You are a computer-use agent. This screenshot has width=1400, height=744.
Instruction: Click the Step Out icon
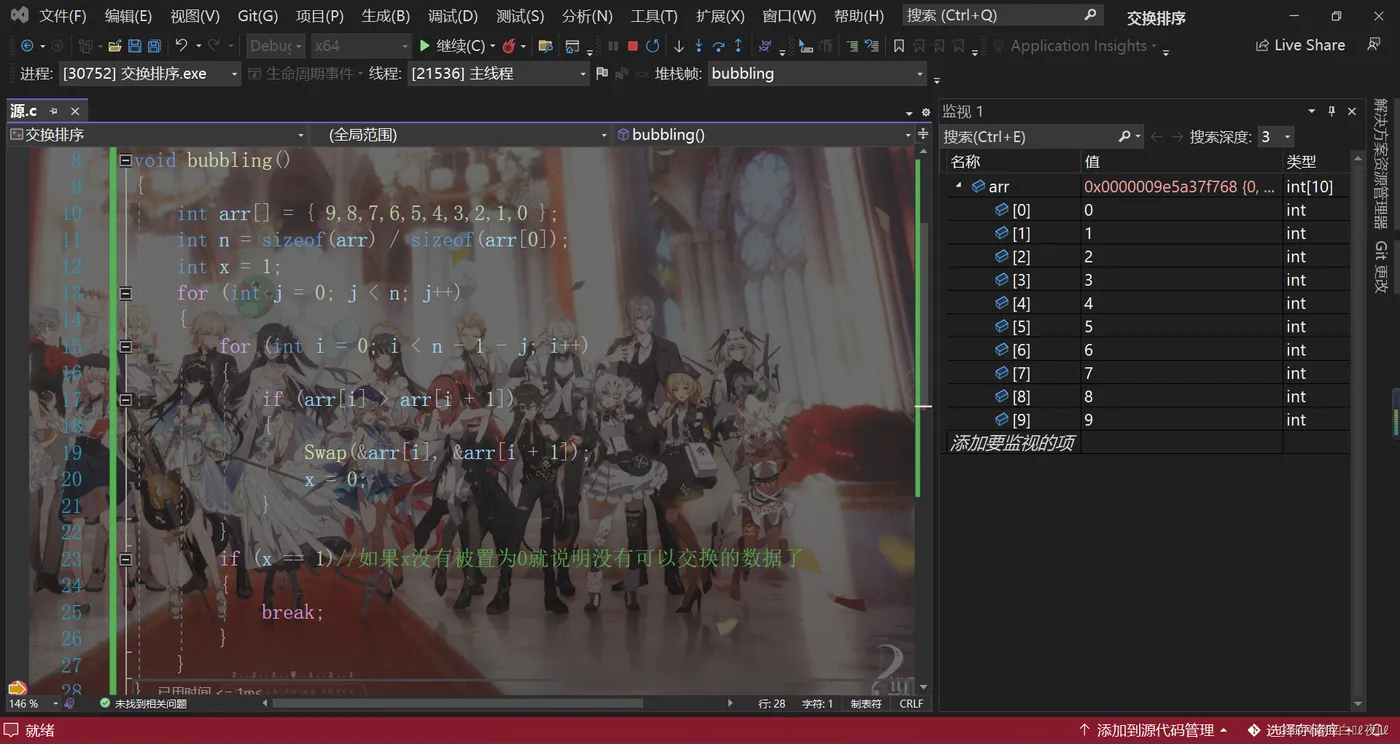738,46
